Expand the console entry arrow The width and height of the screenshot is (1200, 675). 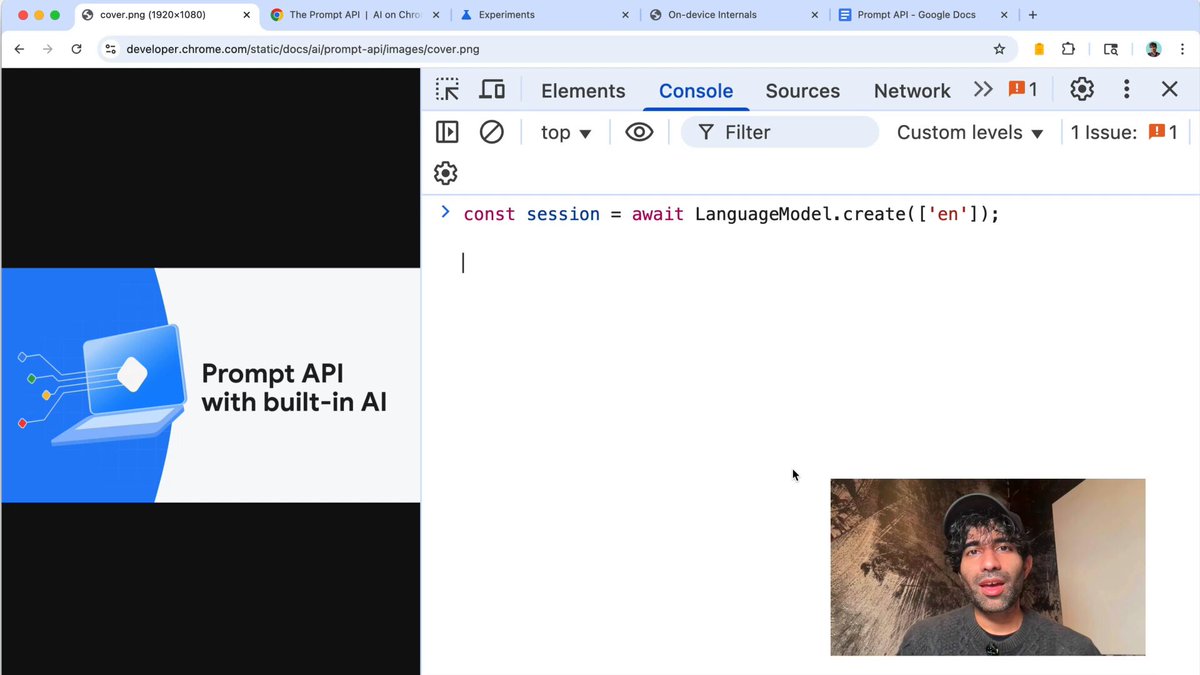[446, 212]
